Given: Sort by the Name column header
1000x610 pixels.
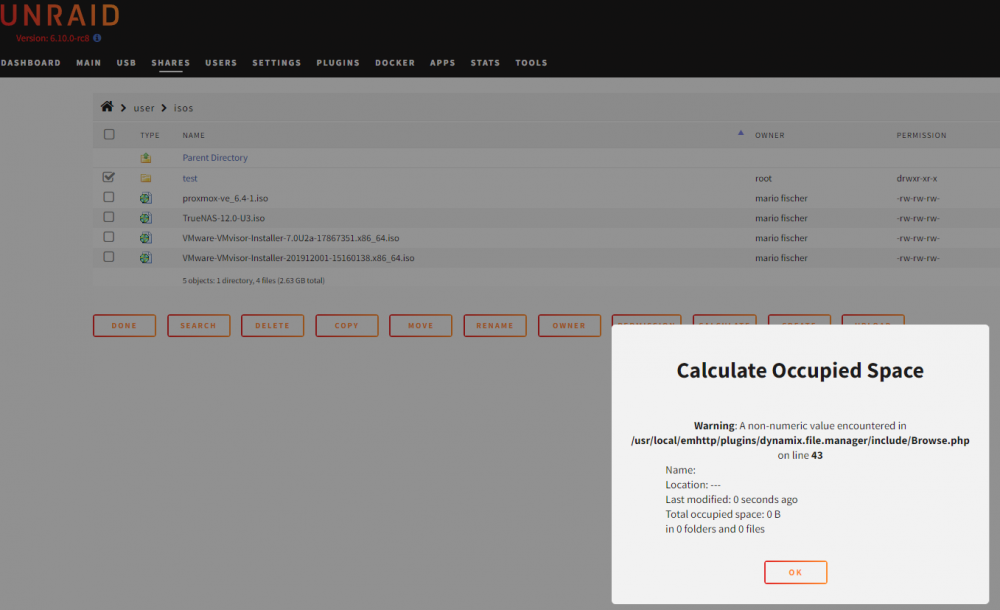Looking at the screenshot, I should pyautogui.click(x=194, y=135).
